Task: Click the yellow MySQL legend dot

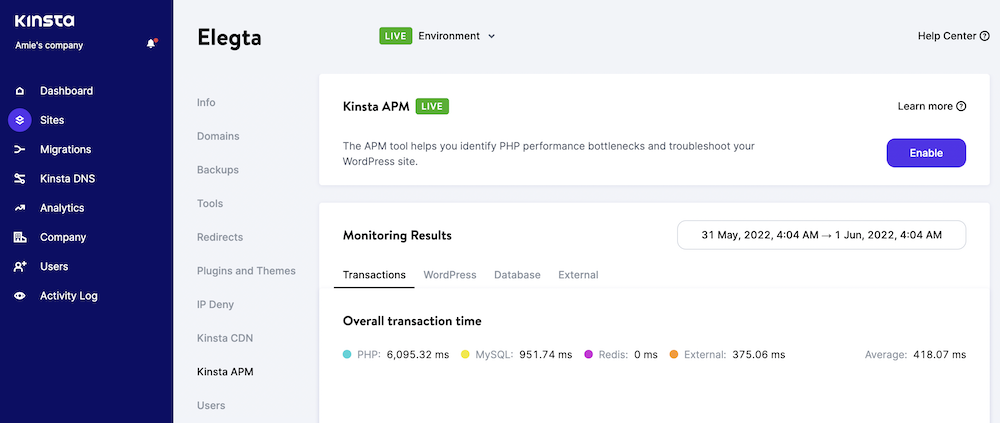Action: coord(465,354)
